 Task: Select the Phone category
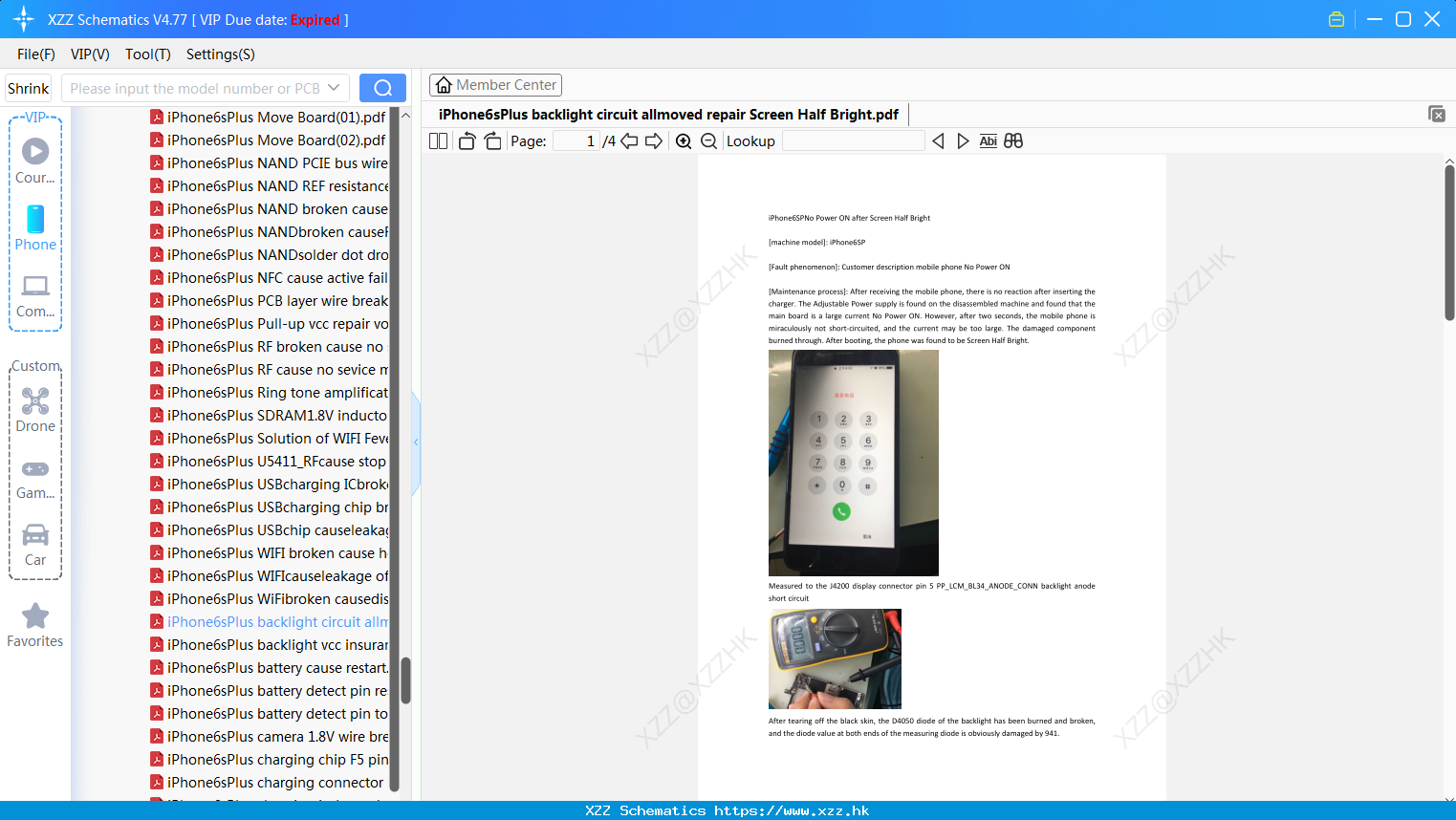35,228
